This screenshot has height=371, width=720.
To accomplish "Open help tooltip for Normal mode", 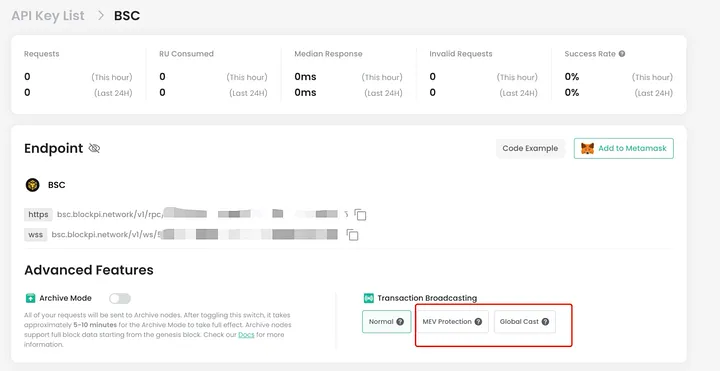I will [x=400, y=322].
